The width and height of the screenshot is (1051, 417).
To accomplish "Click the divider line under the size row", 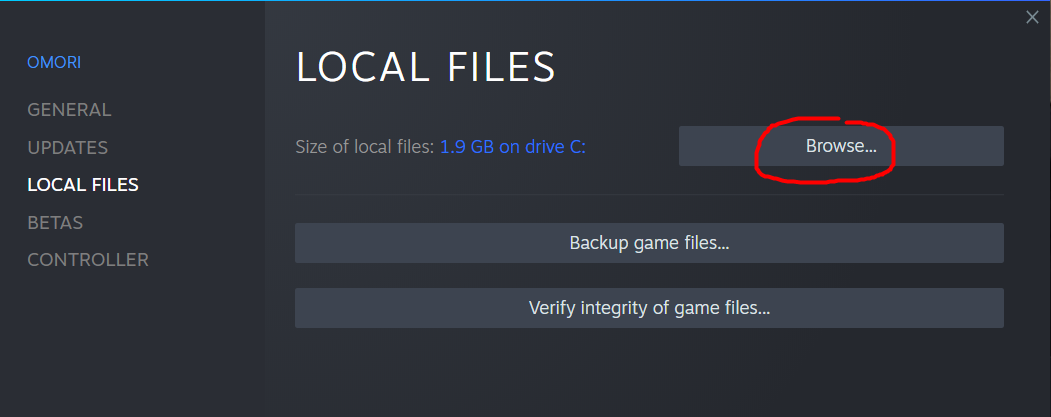I will coord(649,194).
